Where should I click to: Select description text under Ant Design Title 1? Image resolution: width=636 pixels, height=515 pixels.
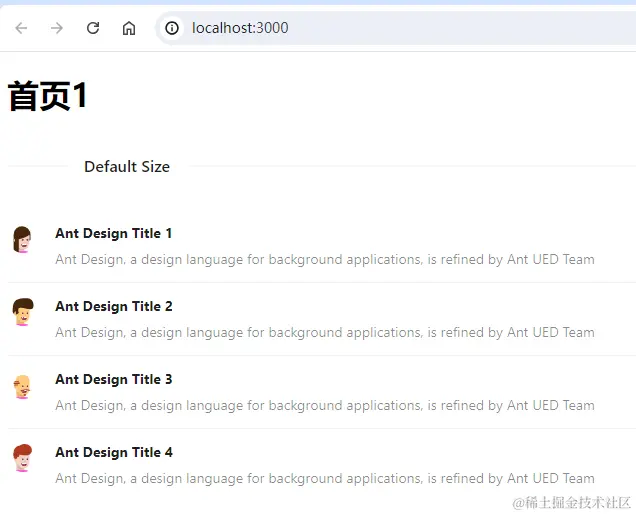coord(325,260)
